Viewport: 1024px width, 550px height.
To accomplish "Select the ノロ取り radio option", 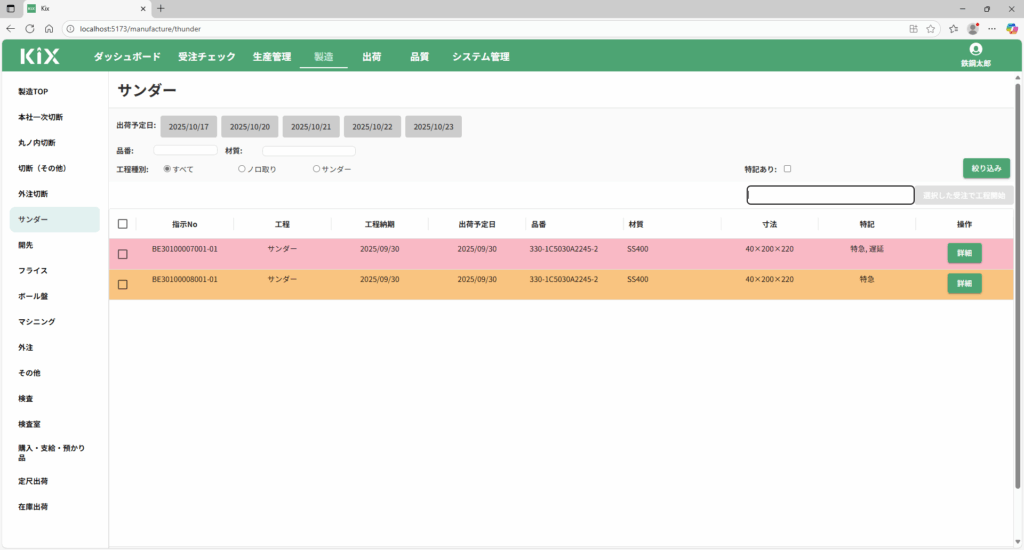I will click(x=242, y=169).
